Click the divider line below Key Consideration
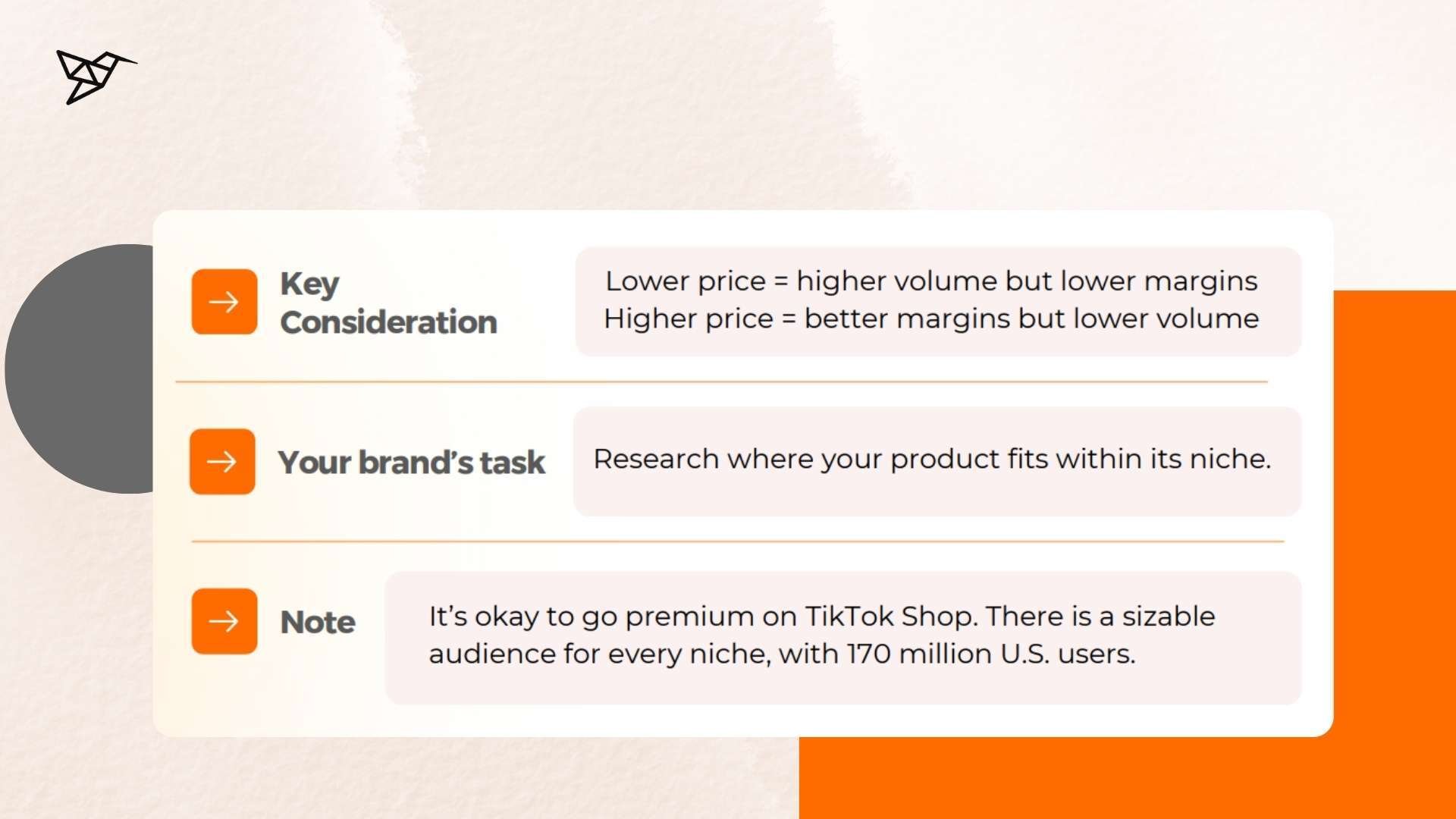 coord(720,382)
